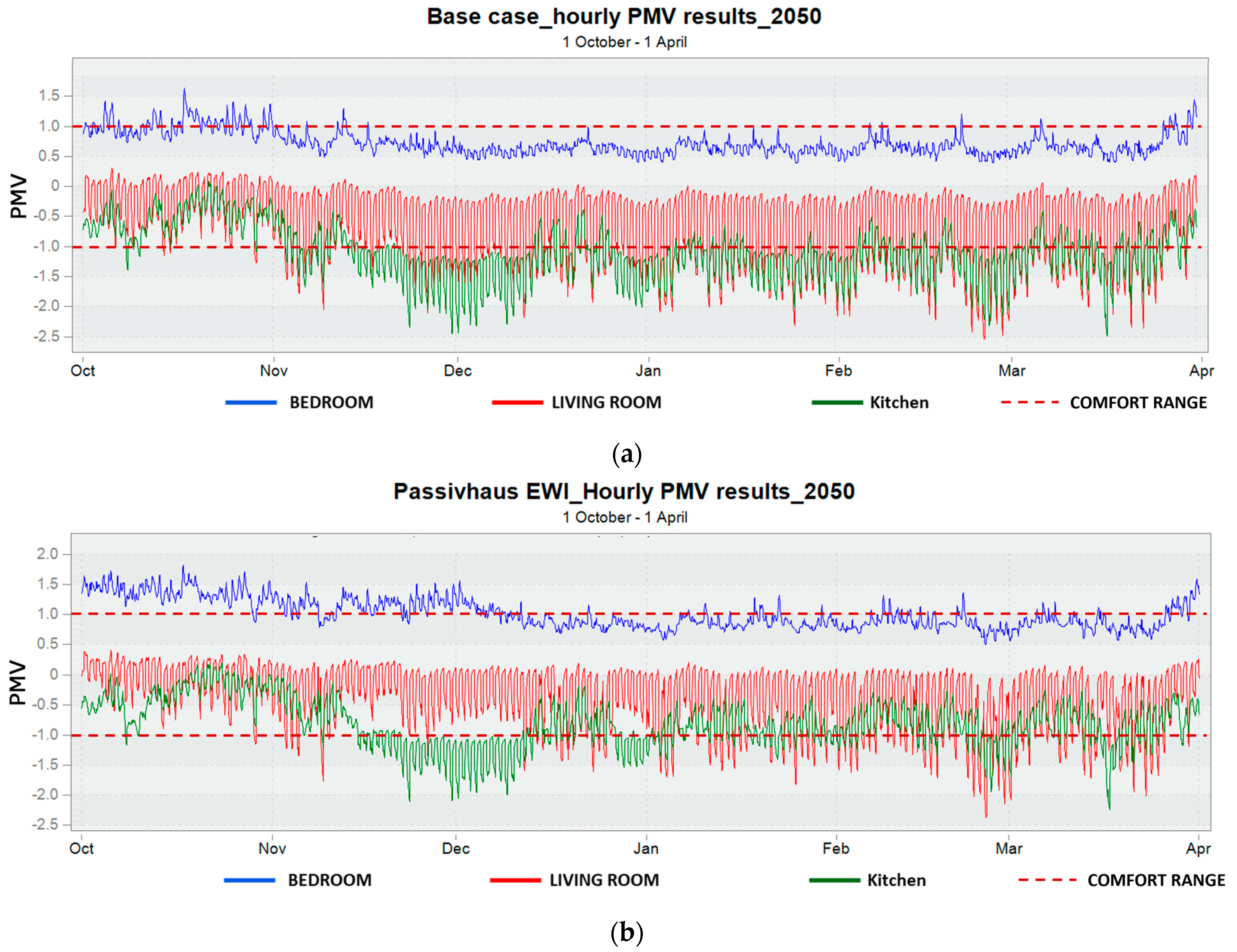
Task: Click the (a) subfigure caption label
Action: (x=627, y=454)
